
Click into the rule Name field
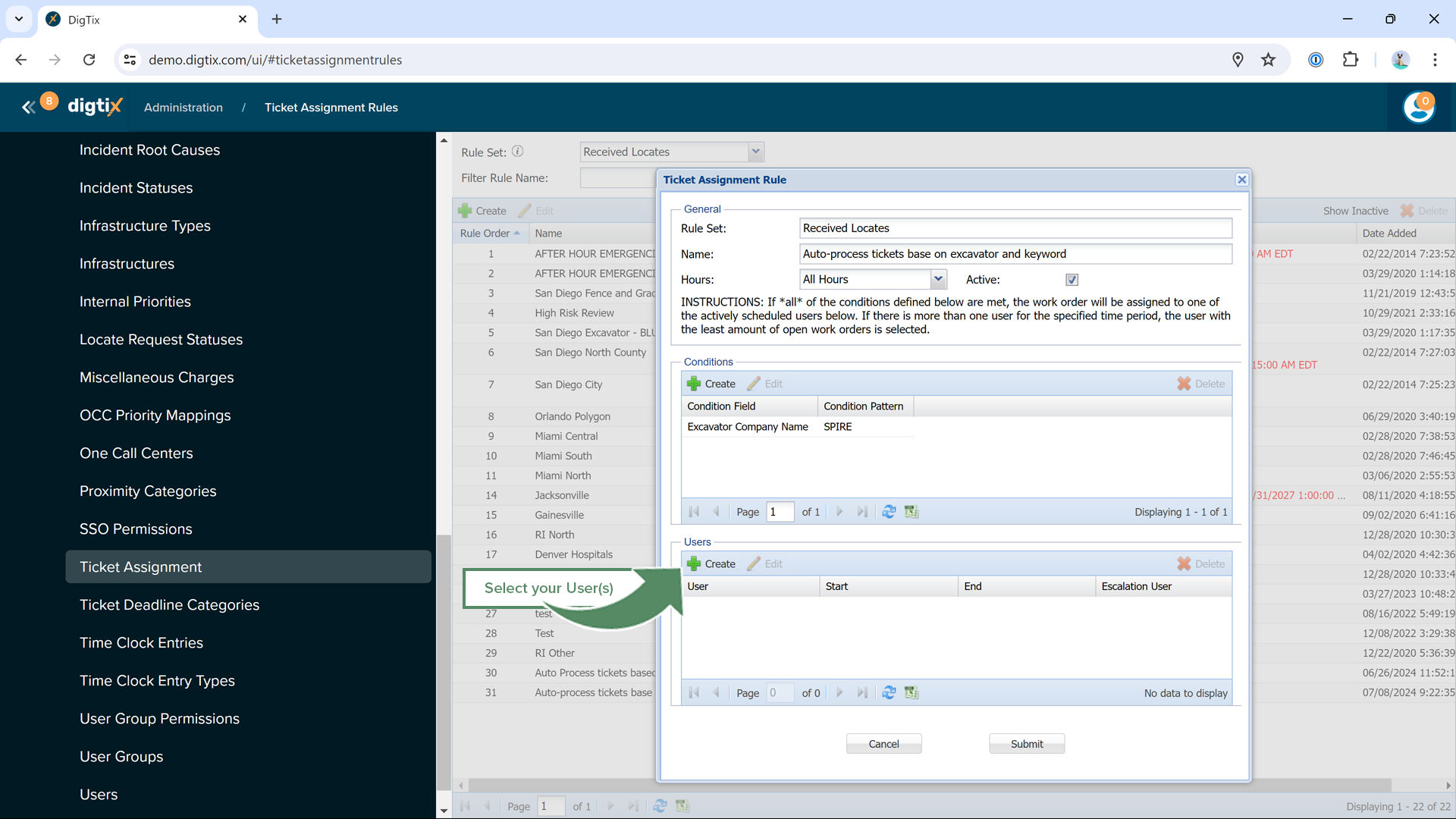tap(1015, 254)
